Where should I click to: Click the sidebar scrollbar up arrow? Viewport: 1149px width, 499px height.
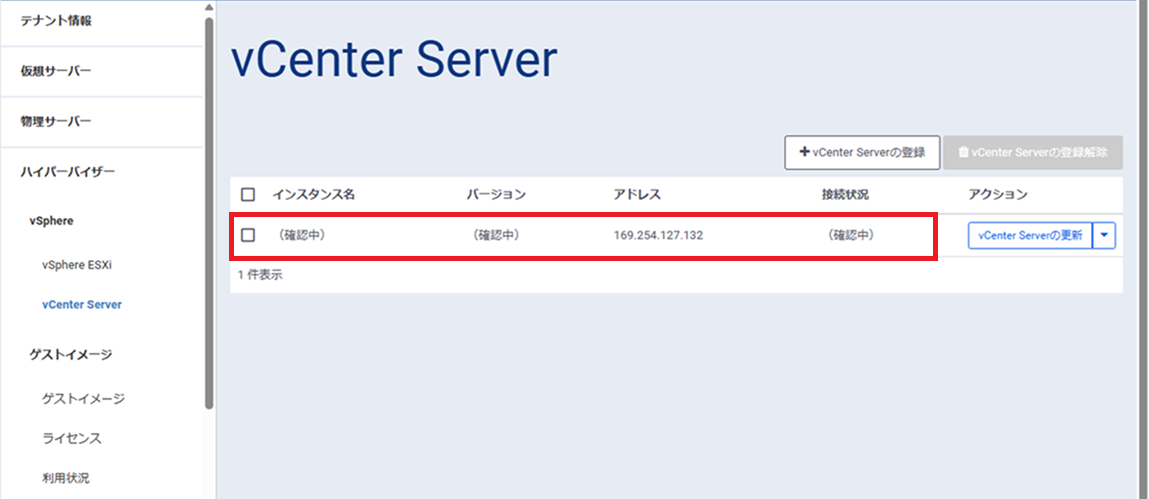pyautogui.click(x=210, y=7)
